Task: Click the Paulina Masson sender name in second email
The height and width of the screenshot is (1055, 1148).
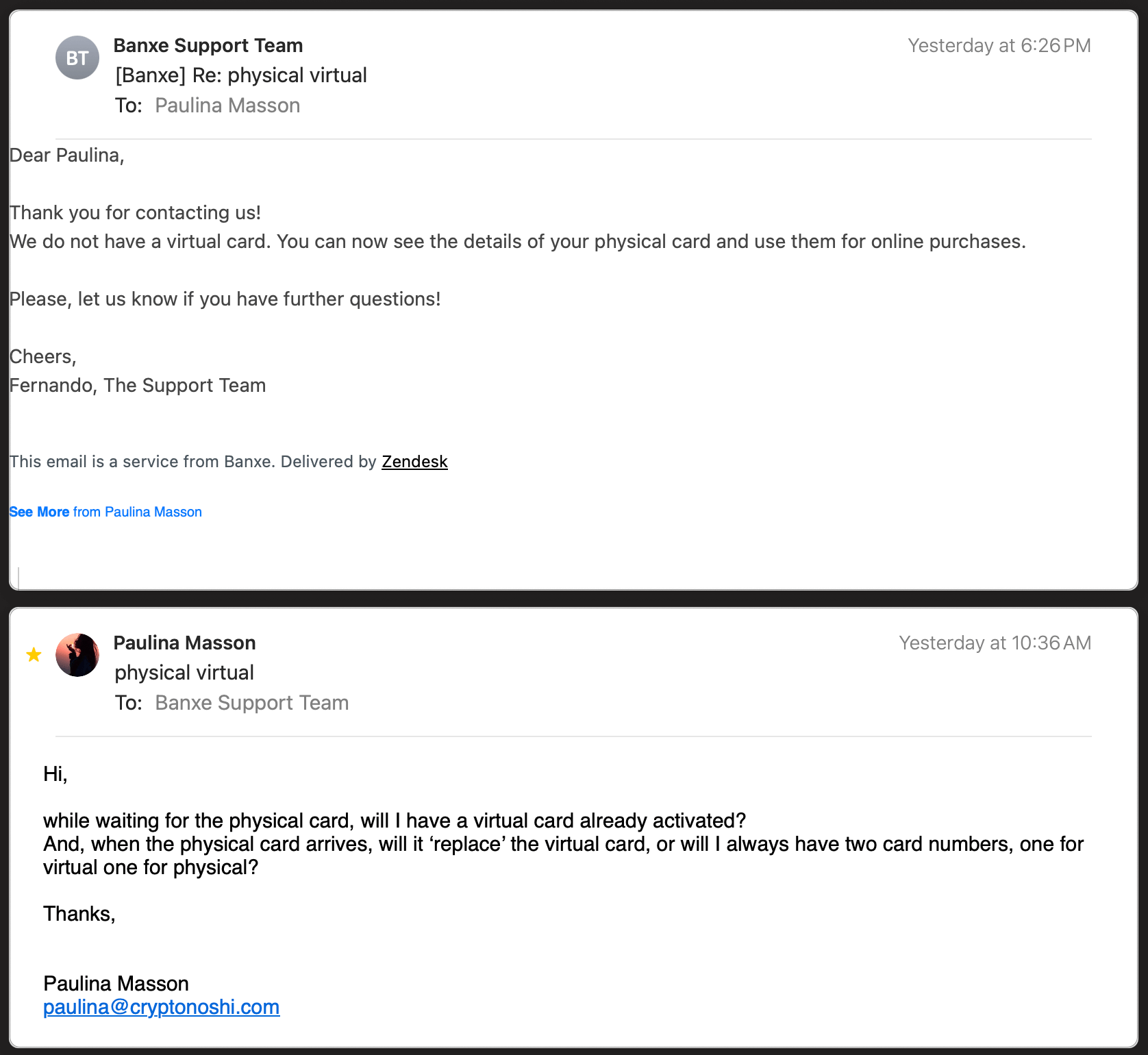Action: pyautogui.click(x=184, y=643)
